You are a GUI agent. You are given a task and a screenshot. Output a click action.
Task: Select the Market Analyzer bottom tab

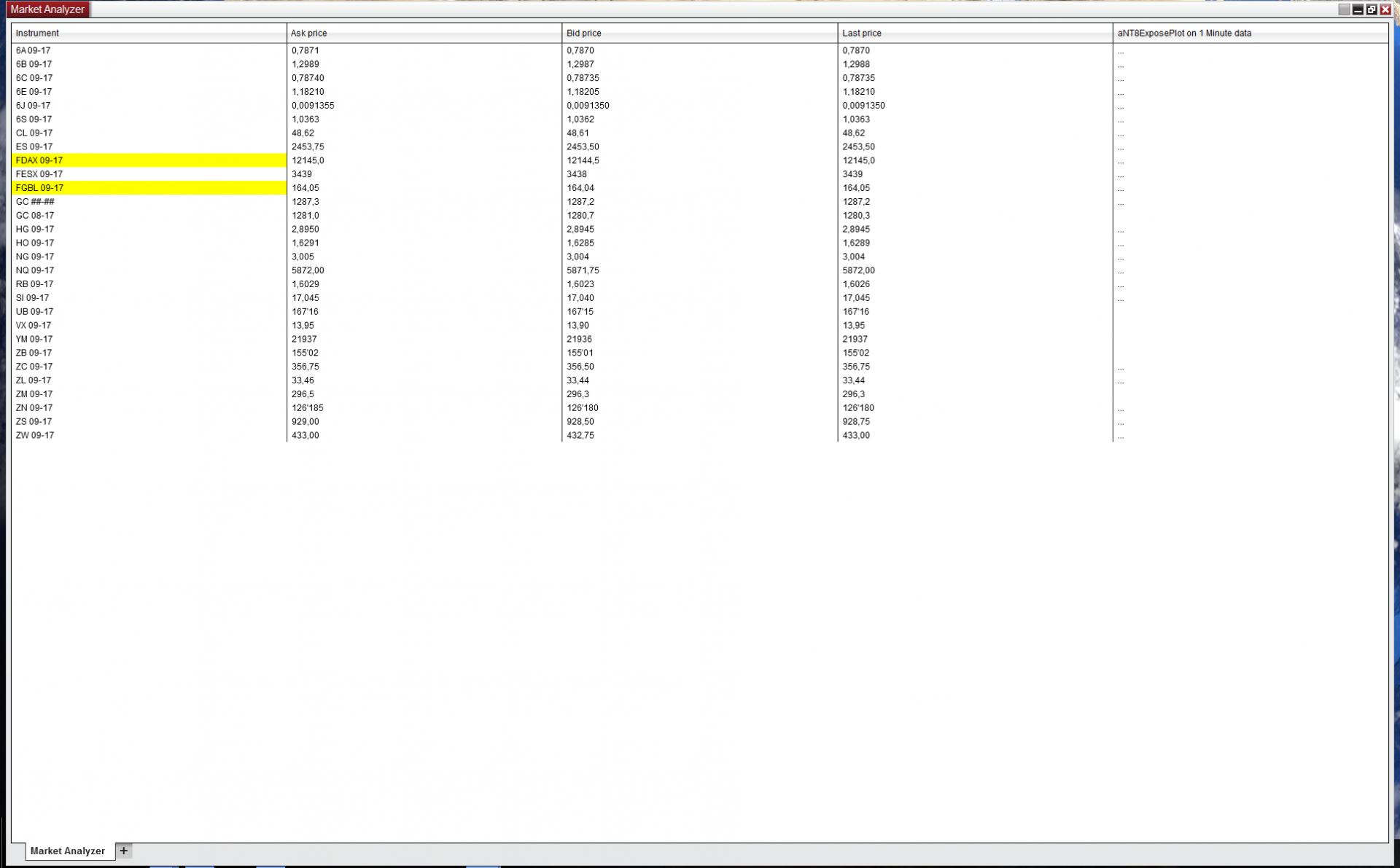click(x=68, y=851)
